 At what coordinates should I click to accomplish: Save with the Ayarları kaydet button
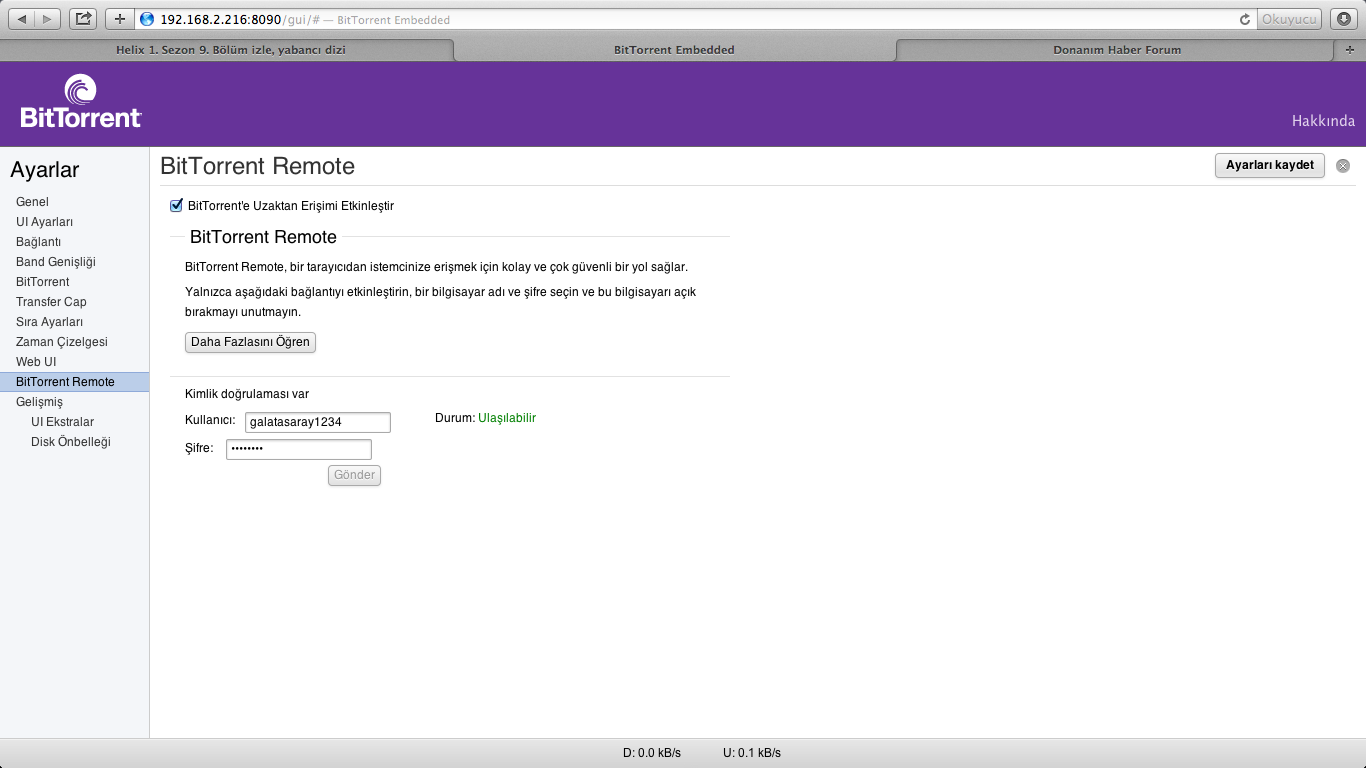coord(1270,165)
